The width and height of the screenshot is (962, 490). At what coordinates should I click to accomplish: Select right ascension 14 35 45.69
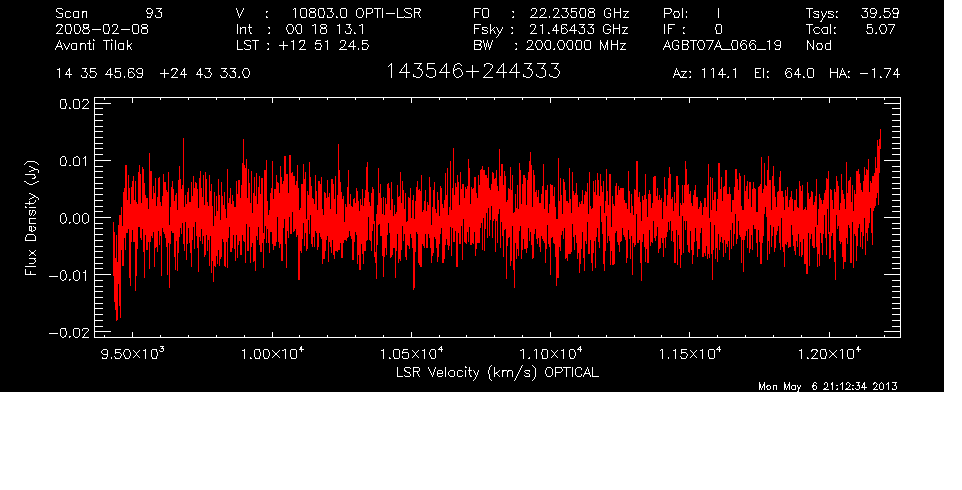click(99, 74)
